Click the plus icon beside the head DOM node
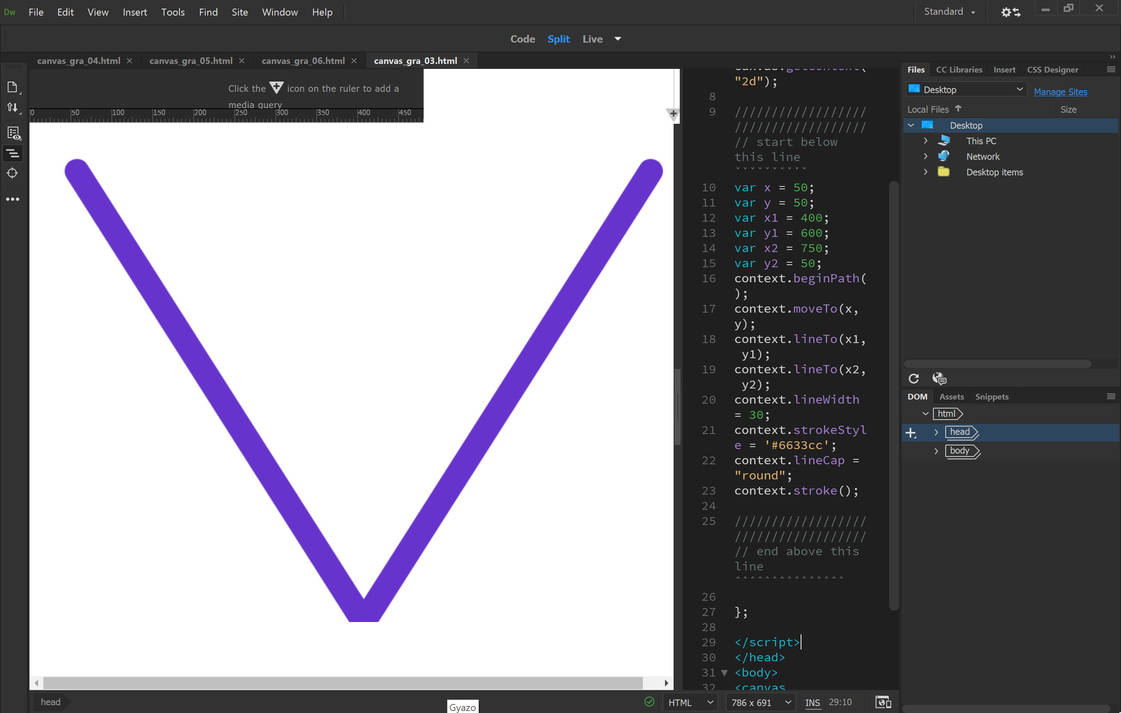The width and height of the screenshot is (1121, 713). click(x=911, y=433)
